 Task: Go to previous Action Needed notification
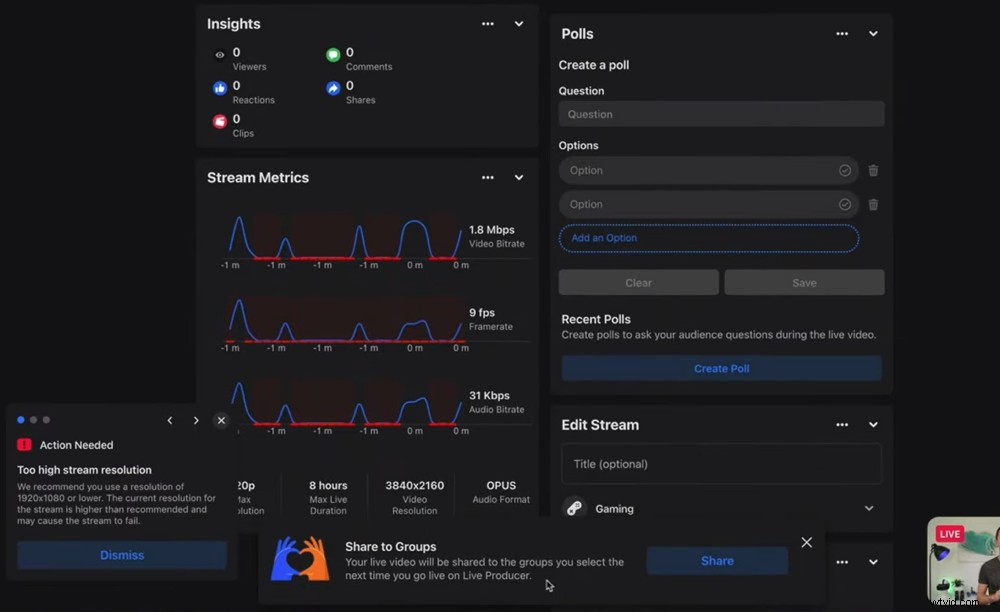pos(170,421)
